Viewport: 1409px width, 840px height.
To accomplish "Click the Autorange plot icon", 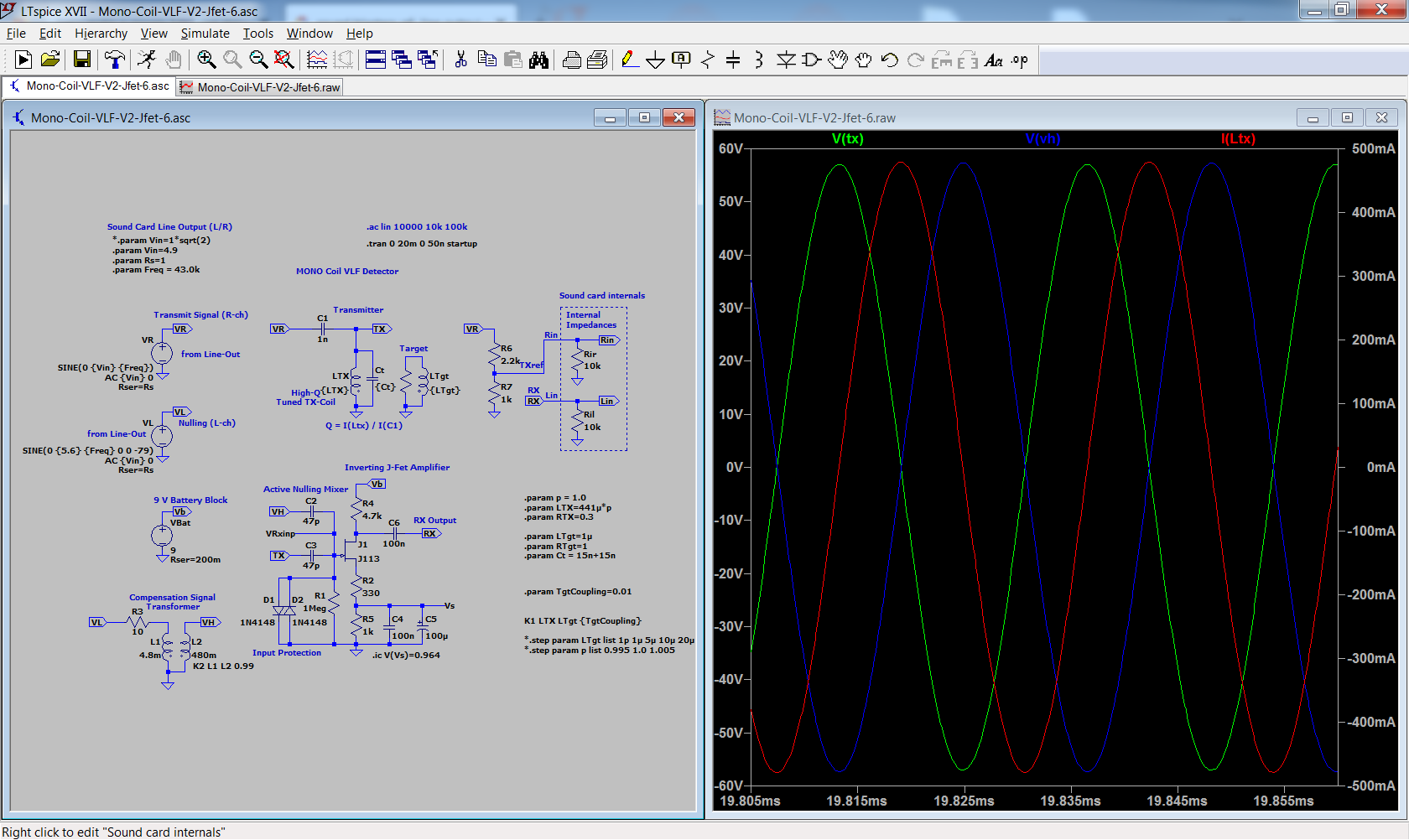I will tap(317, 60).
